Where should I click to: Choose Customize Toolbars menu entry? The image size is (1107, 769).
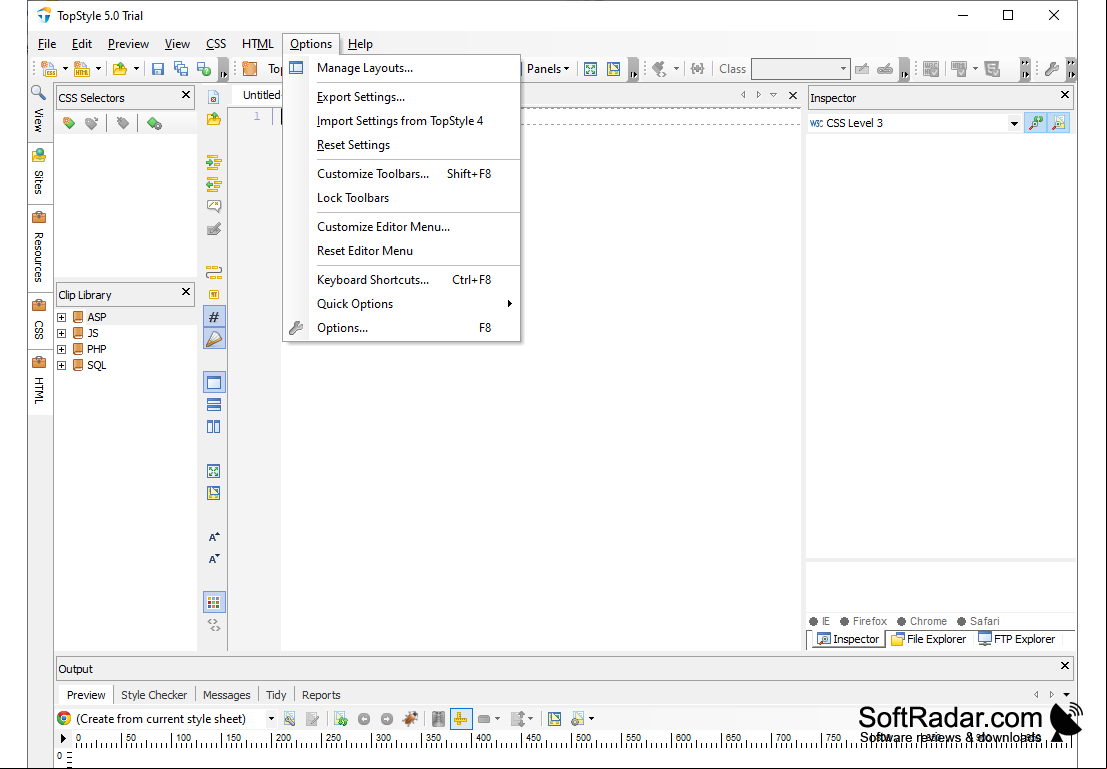(401, 174)
